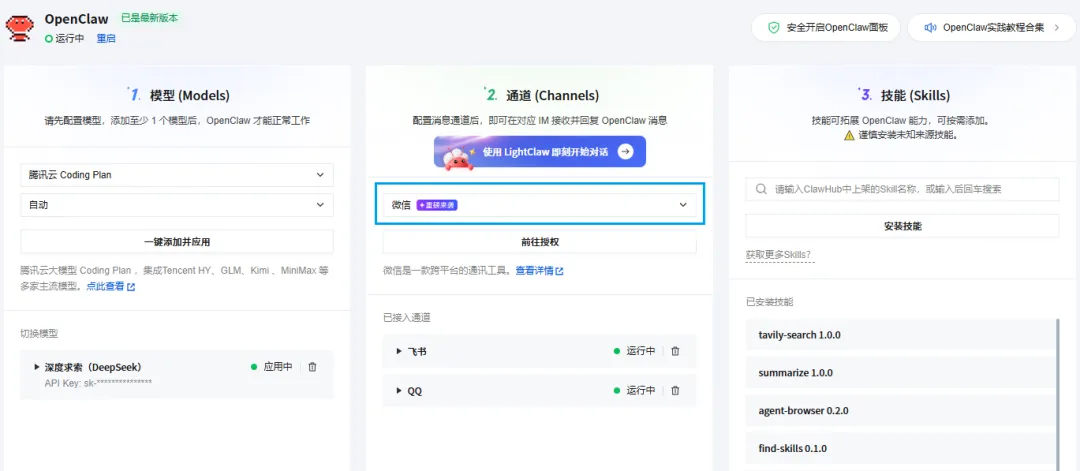Viewport: 1080px width, 471px height.
Task: Click the external link icon after 点此查看
Action: [131, 286]
